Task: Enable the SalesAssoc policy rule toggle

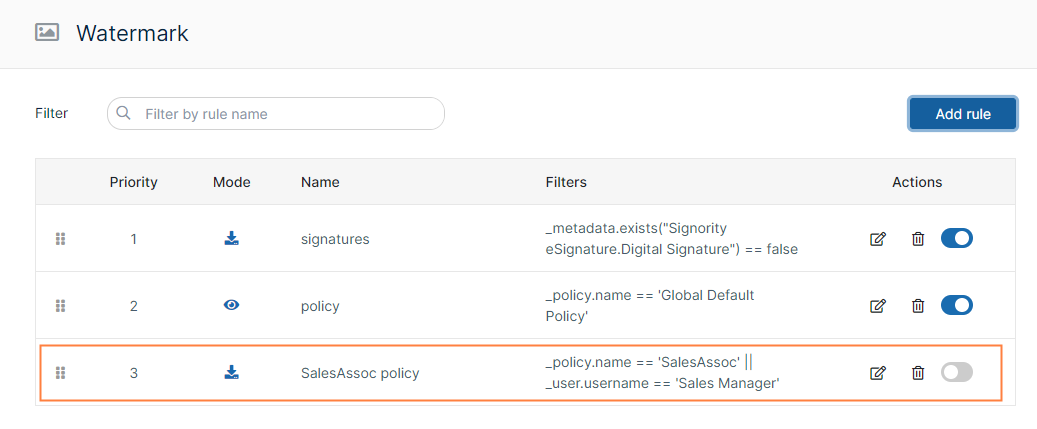Action: coord(956,372)
